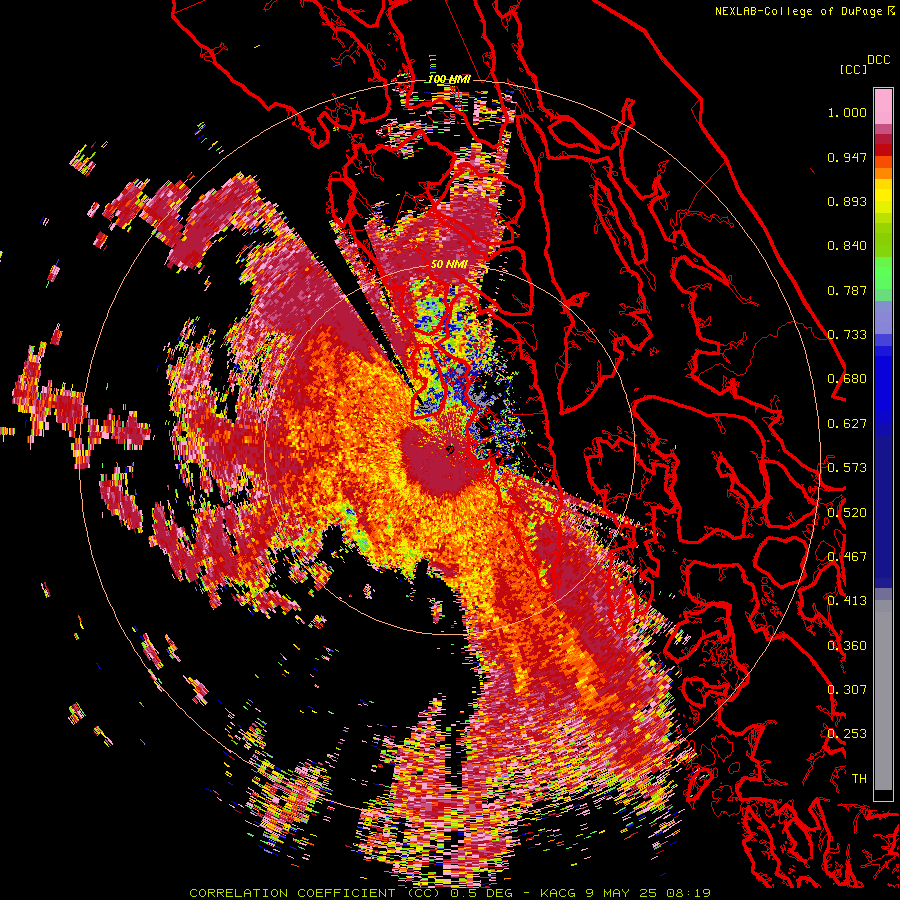
Task: Click the [CC] unit label
Action: tap(853, 69)
